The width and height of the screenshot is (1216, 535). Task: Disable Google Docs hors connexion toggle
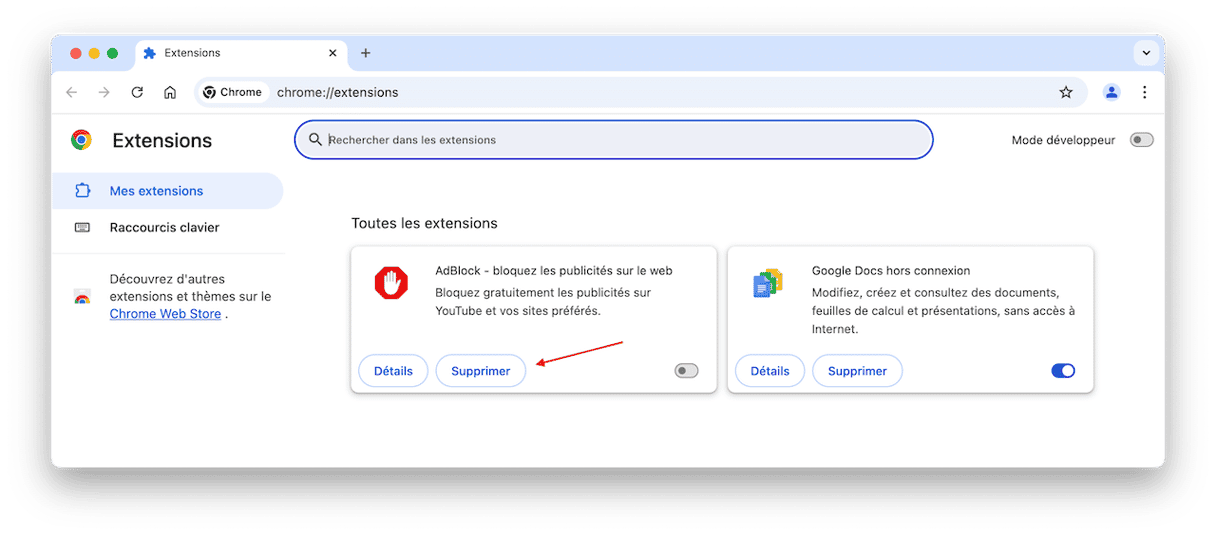(1063, 371)
